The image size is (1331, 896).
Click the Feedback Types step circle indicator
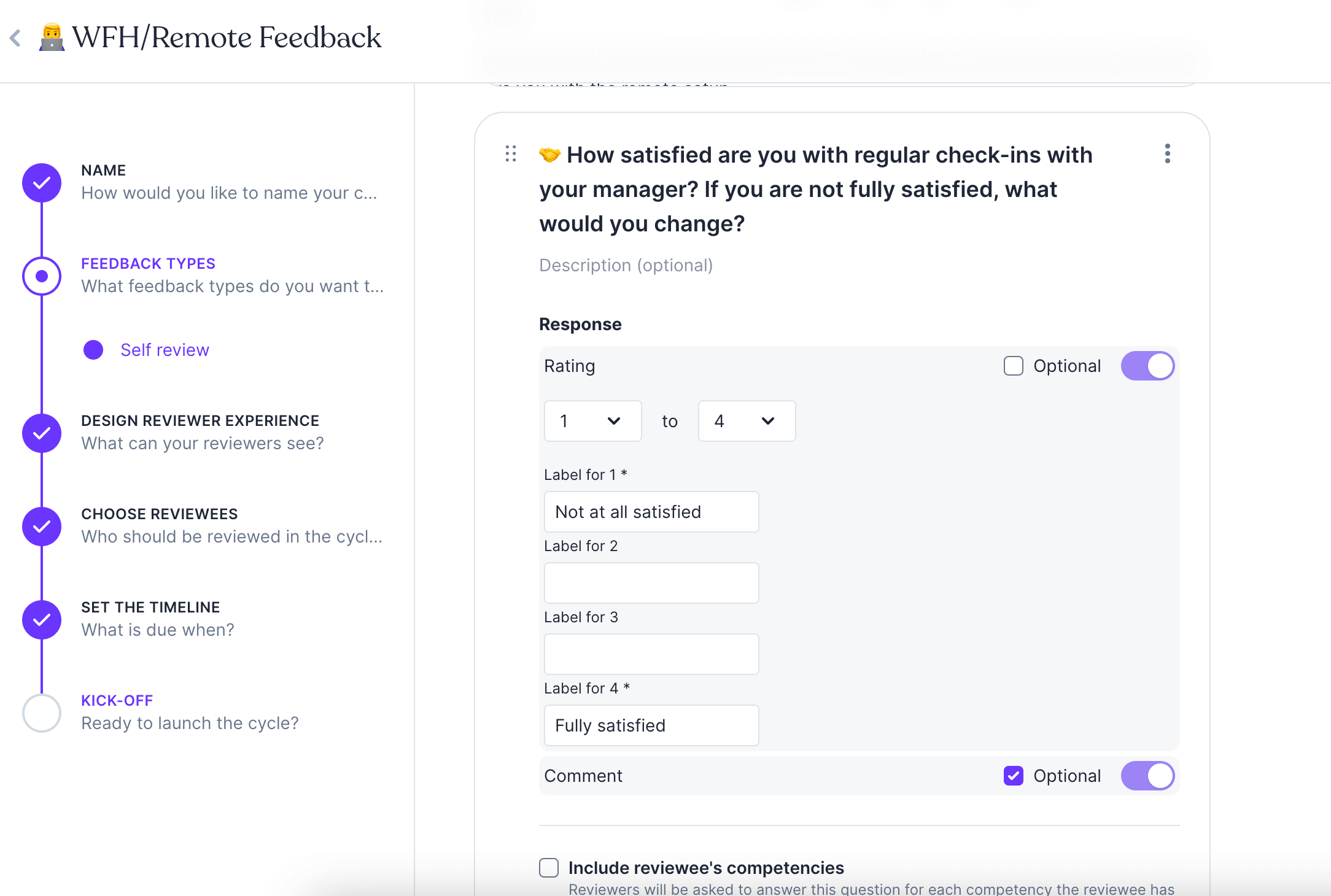(42, 276)
